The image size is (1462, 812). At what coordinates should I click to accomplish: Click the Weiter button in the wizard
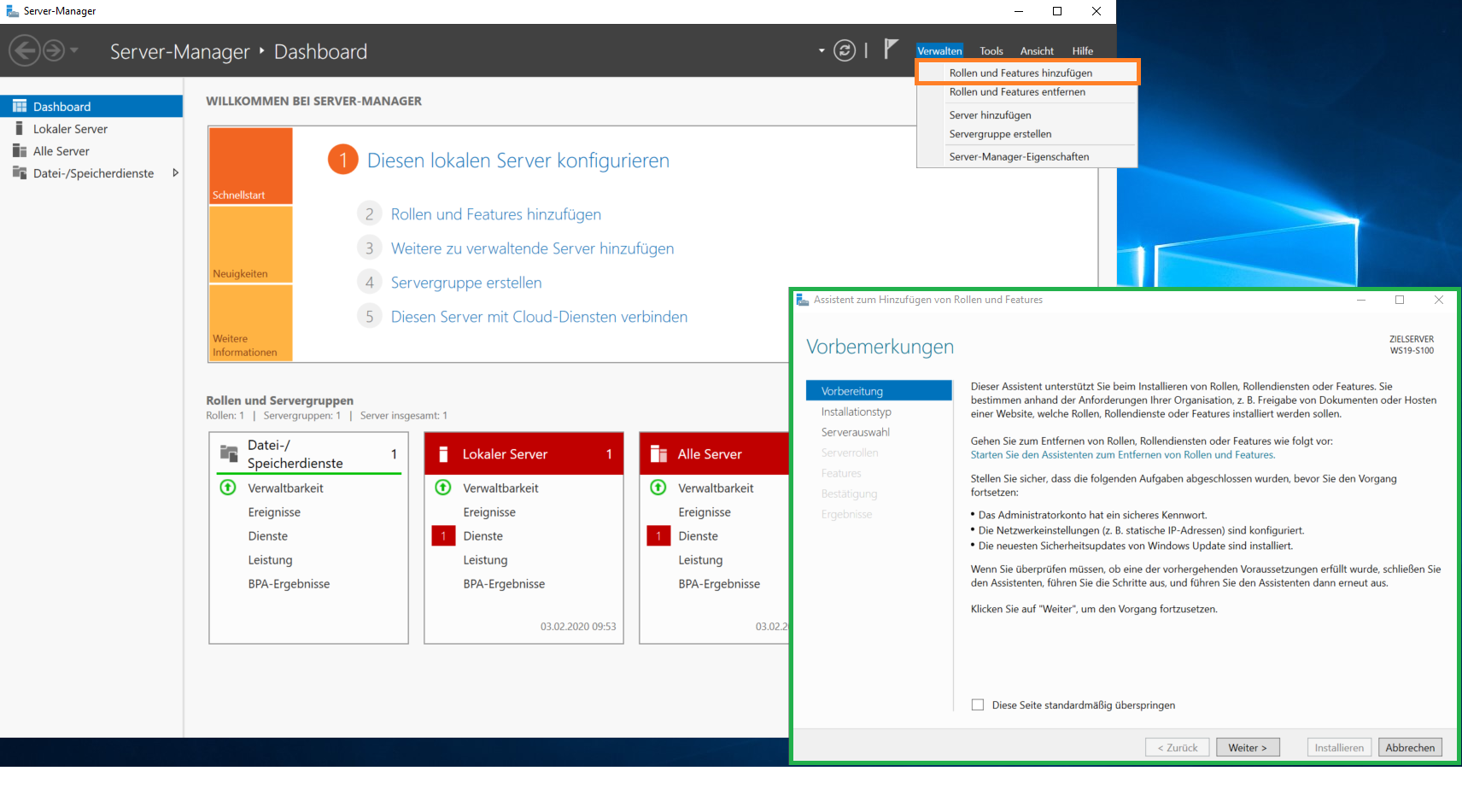click(x=1248, y=747)
